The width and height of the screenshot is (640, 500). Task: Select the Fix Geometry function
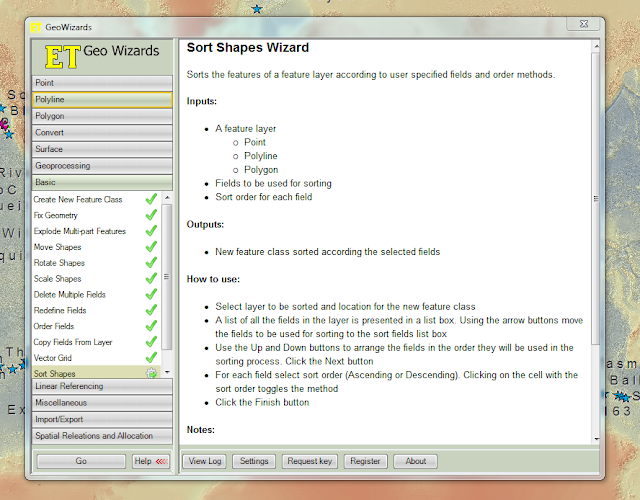[56, 215]
